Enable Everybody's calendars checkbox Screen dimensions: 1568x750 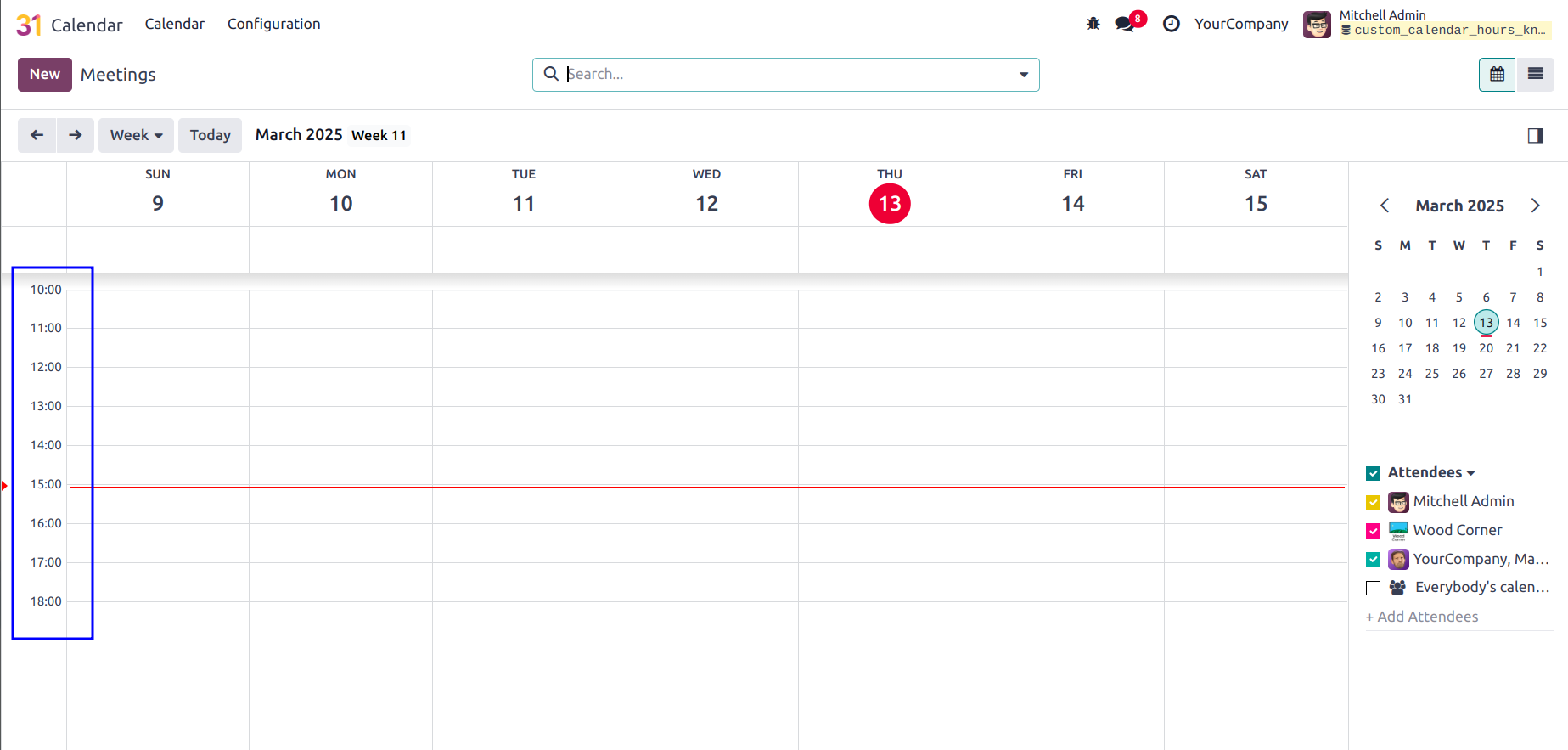pos(1373,588)
